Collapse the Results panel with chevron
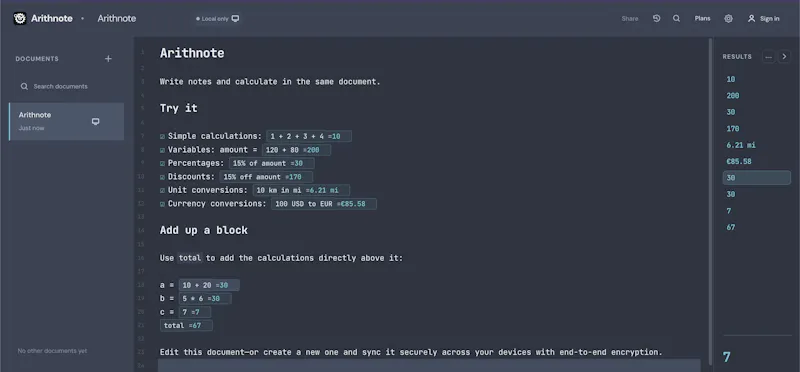Image resolution: width=800 pixels, height=372 pixels. pos(784,57)
